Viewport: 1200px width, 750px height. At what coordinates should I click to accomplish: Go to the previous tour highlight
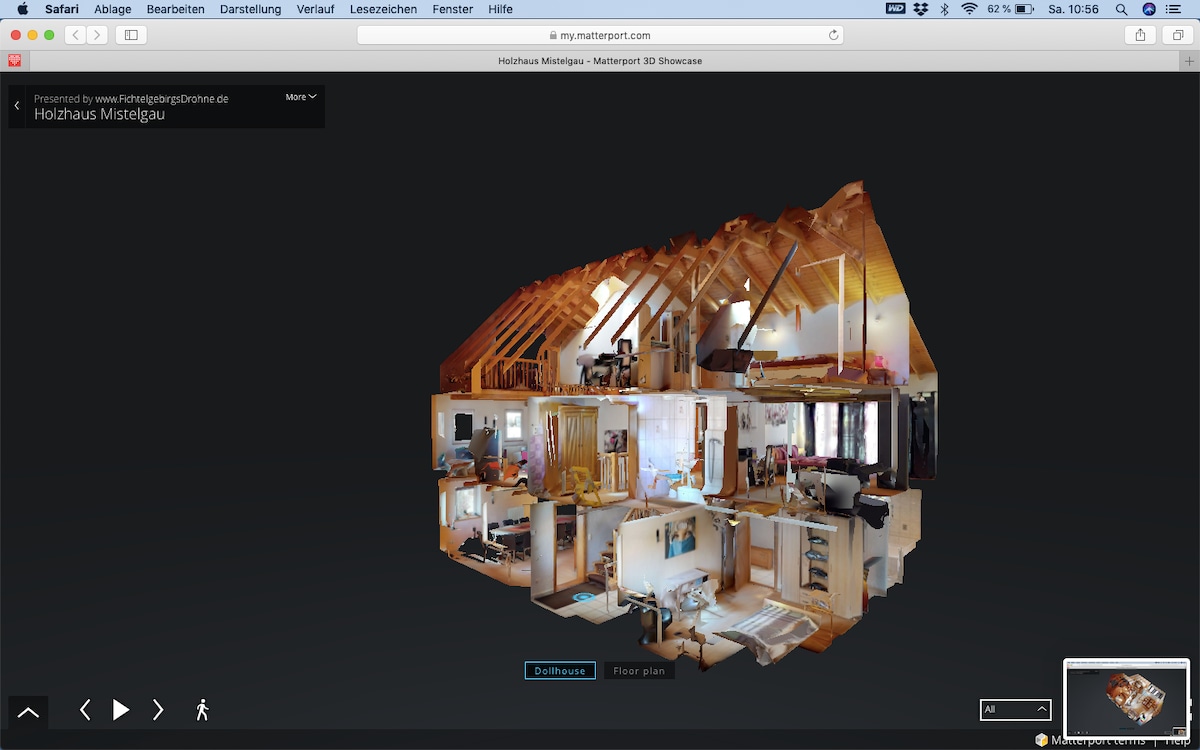[x=85, y=710]
